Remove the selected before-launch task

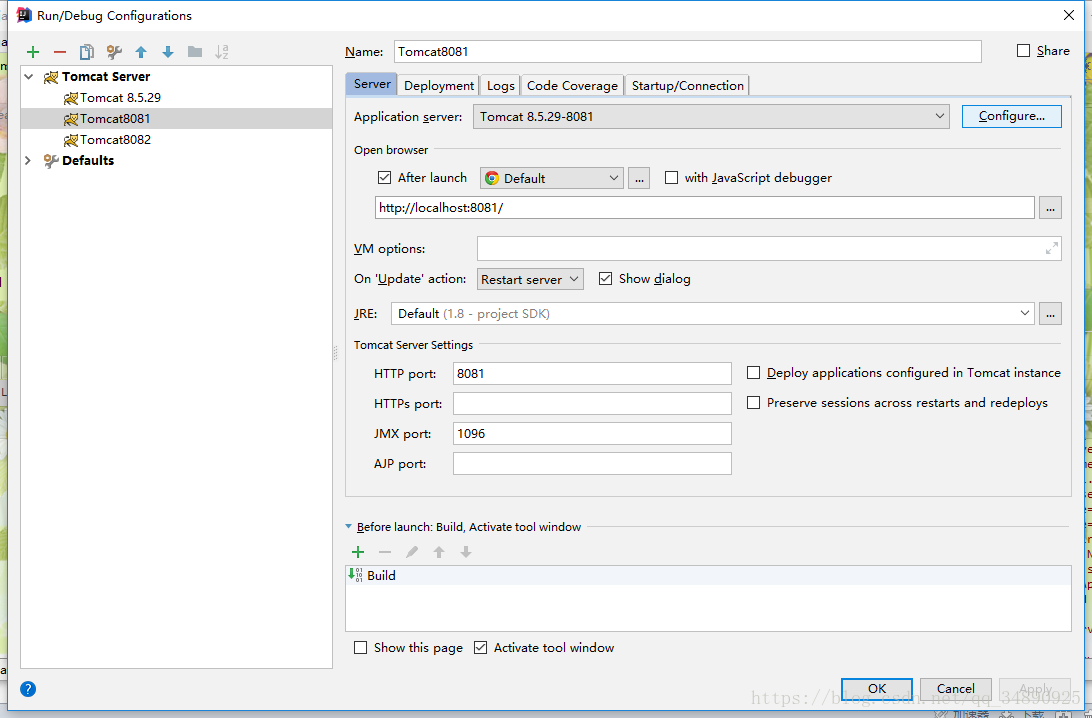point(384,552)
